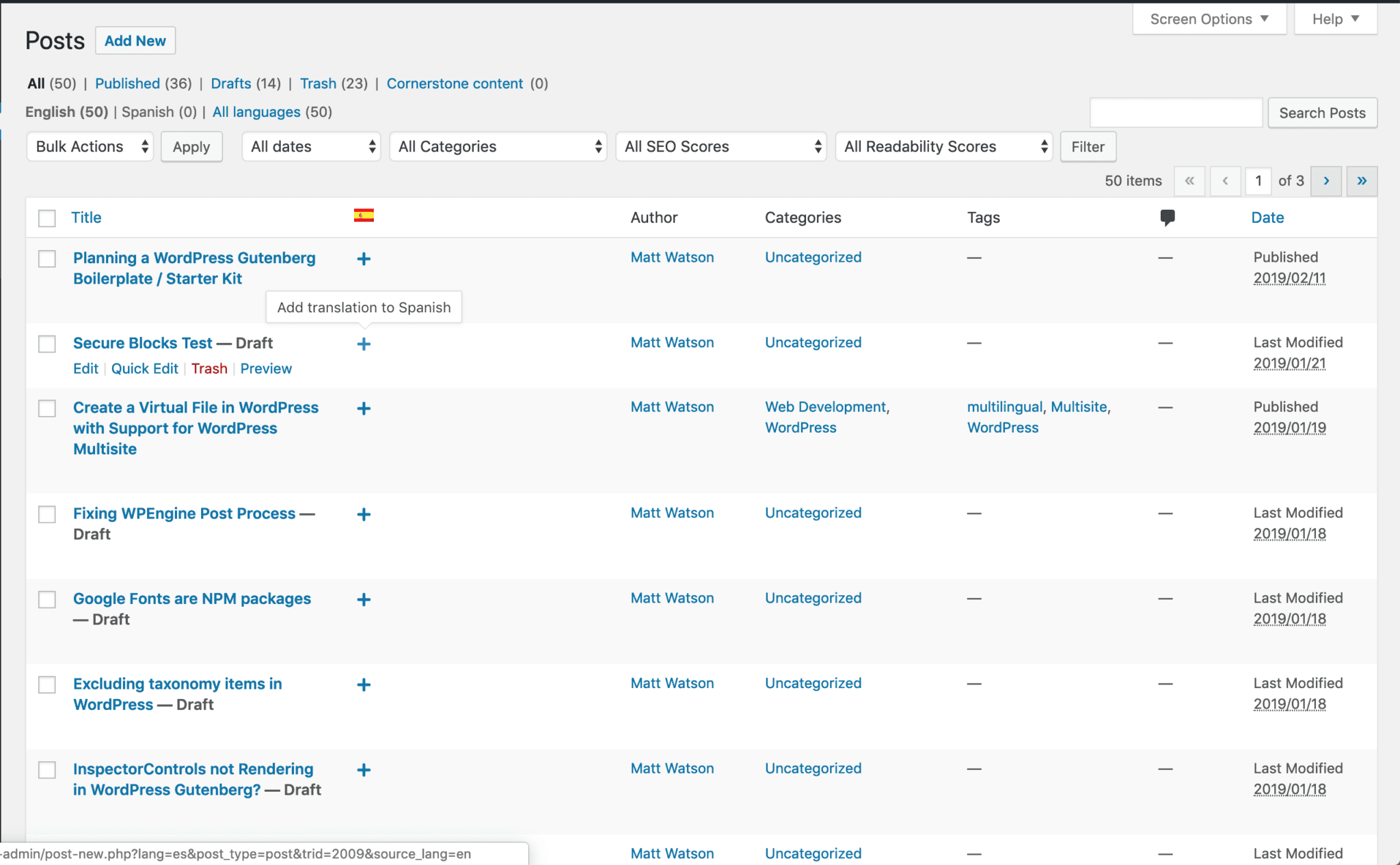Click Quick Edit under Secure Blocks Test
Viewport: 1400px width, 865px height.
click(x=145, y=369)
